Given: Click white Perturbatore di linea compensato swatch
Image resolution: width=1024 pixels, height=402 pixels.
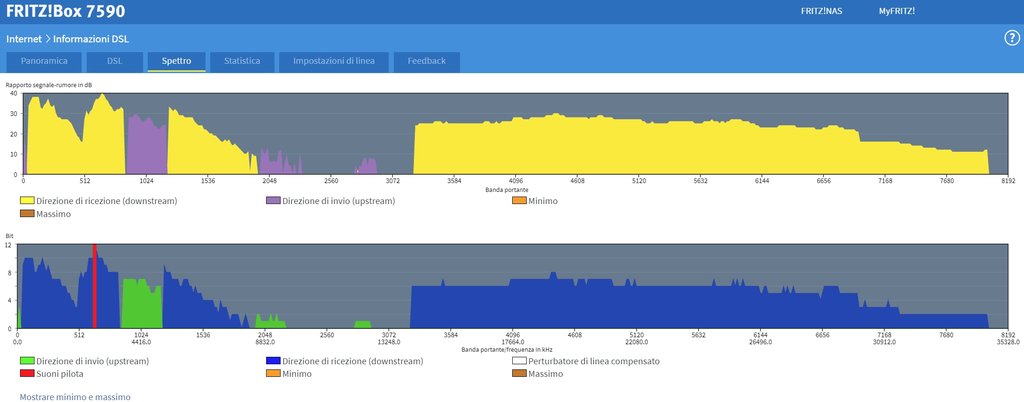Looking at the screenshot, I should [x=518, y=361].
